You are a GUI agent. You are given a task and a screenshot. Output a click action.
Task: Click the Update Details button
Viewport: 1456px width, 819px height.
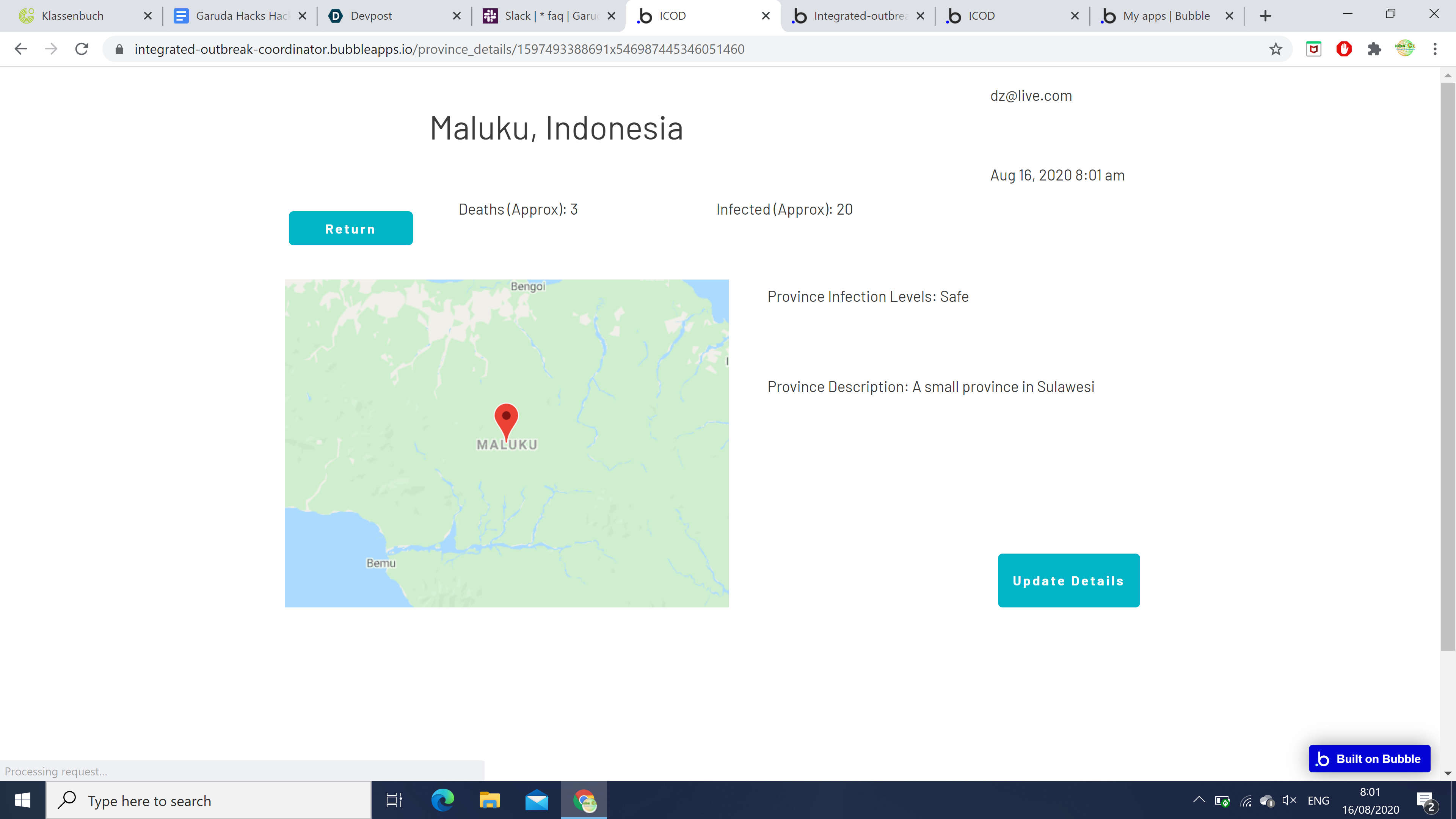coord(1068,581)
